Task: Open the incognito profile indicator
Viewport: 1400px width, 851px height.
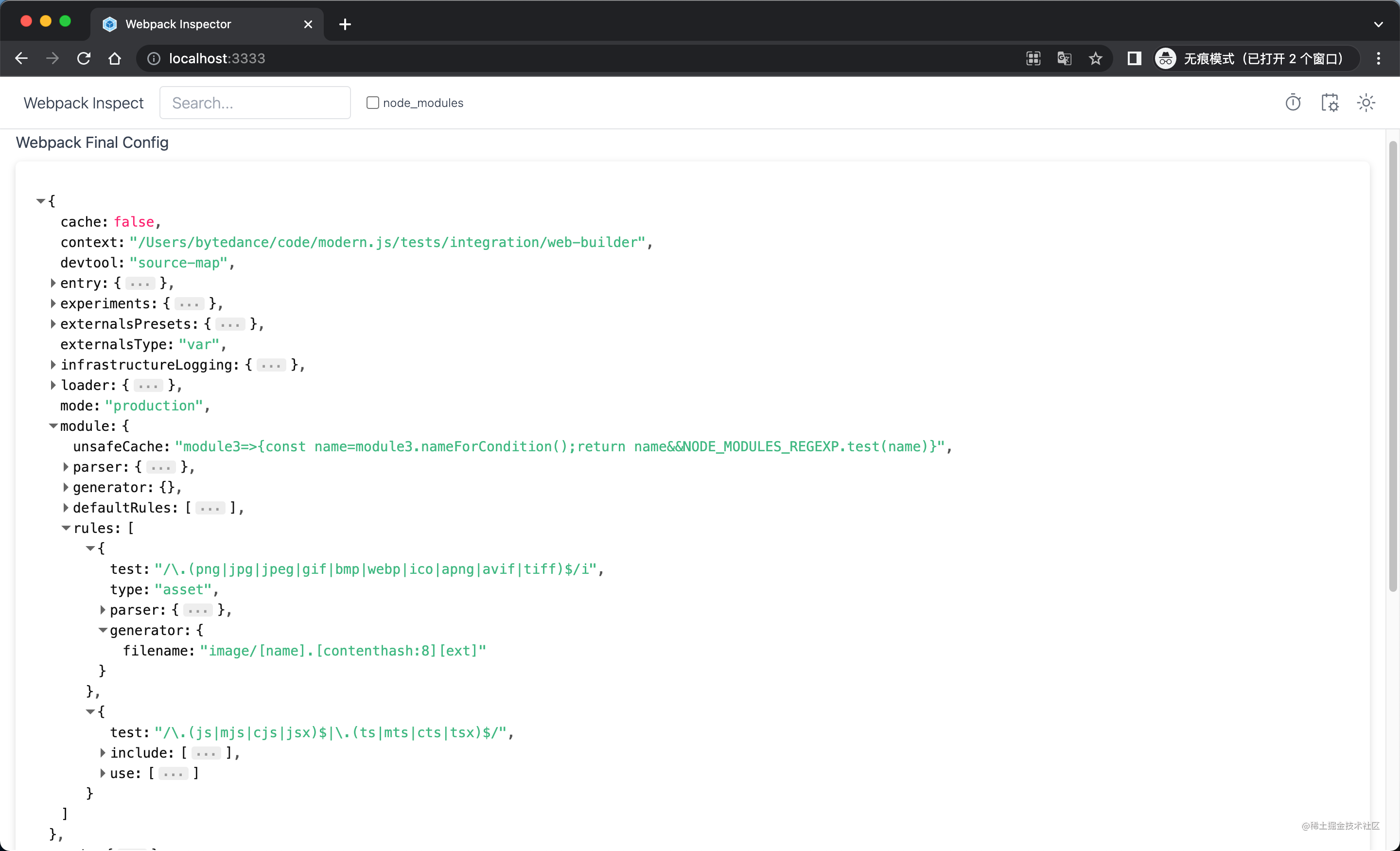Action: pos(1256,58)
